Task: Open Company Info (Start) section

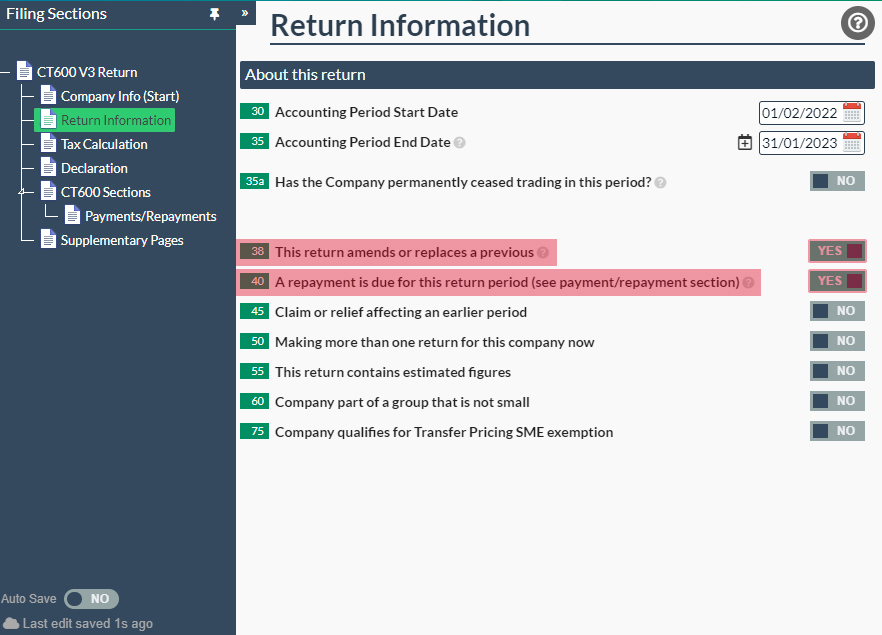Action: click(x=120, y=96)
